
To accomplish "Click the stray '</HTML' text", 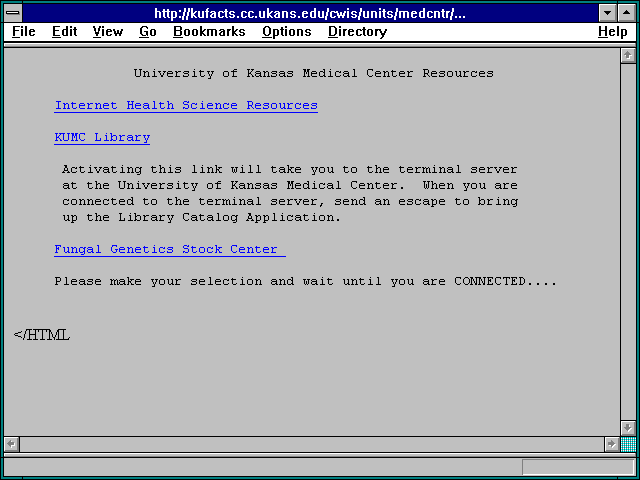I will [x=42, y=335].
